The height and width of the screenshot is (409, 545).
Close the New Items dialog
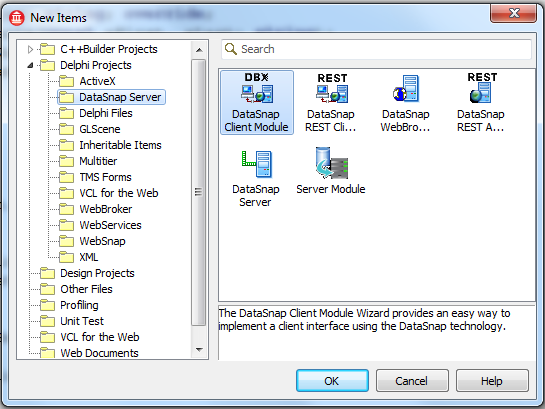pos(513,14)
